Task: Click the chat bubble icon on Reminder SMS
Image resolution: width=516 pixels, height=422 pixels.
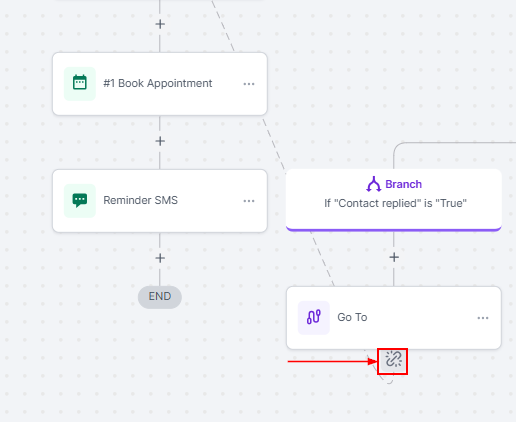Action: click(80, 201)
